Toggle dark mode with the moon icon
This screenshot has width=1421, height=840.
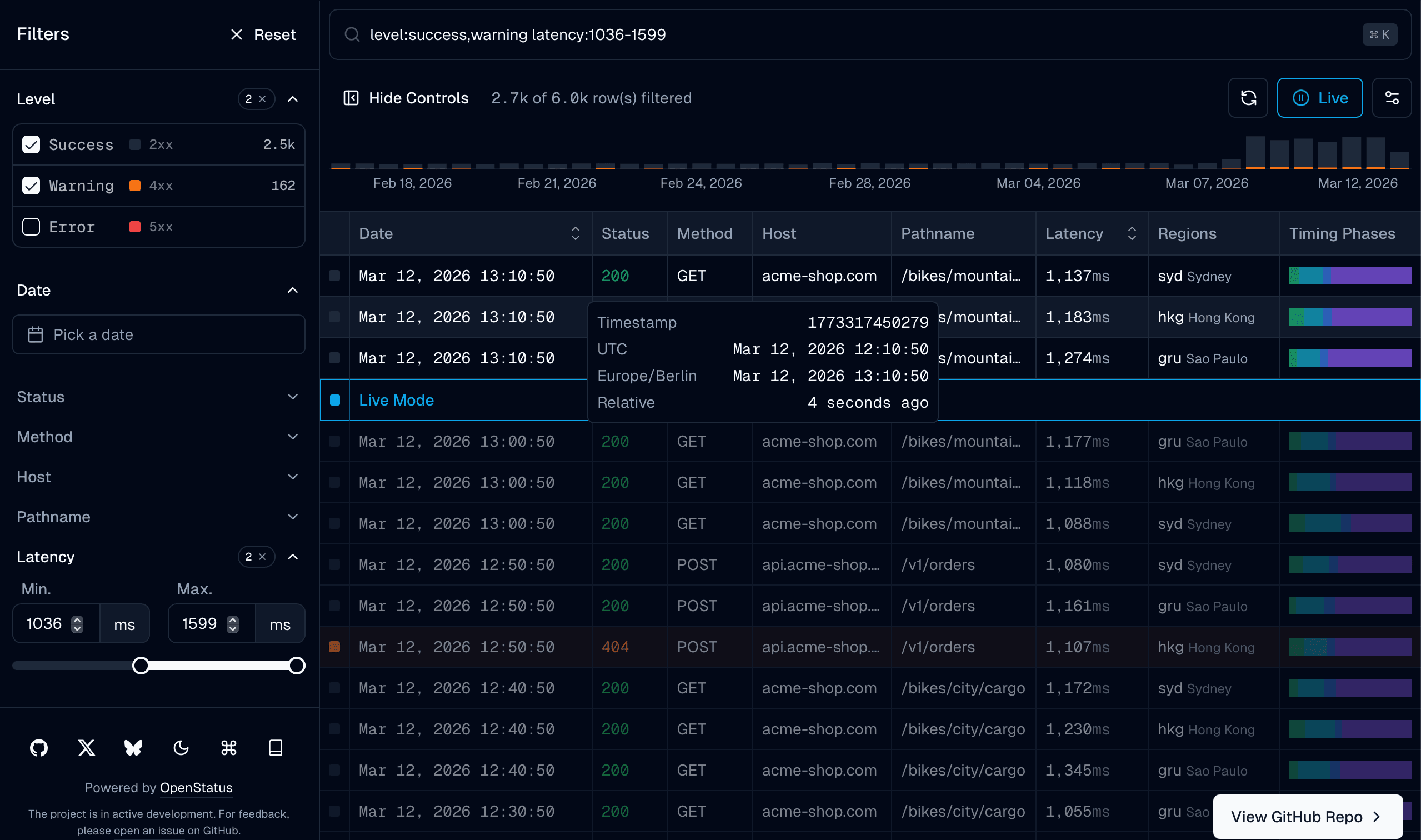point(181,748)
